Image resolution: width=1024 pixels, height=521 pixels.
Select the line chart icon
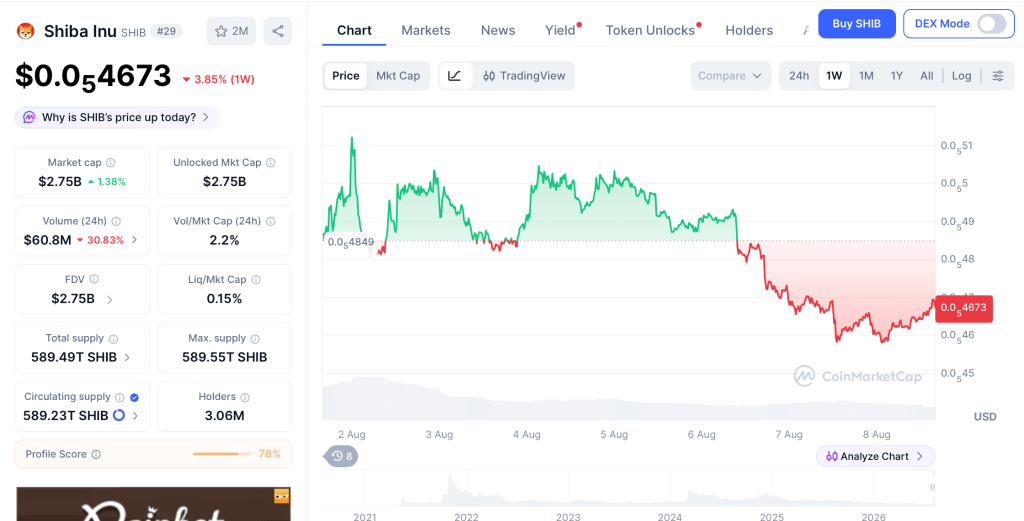click(456, 76)
